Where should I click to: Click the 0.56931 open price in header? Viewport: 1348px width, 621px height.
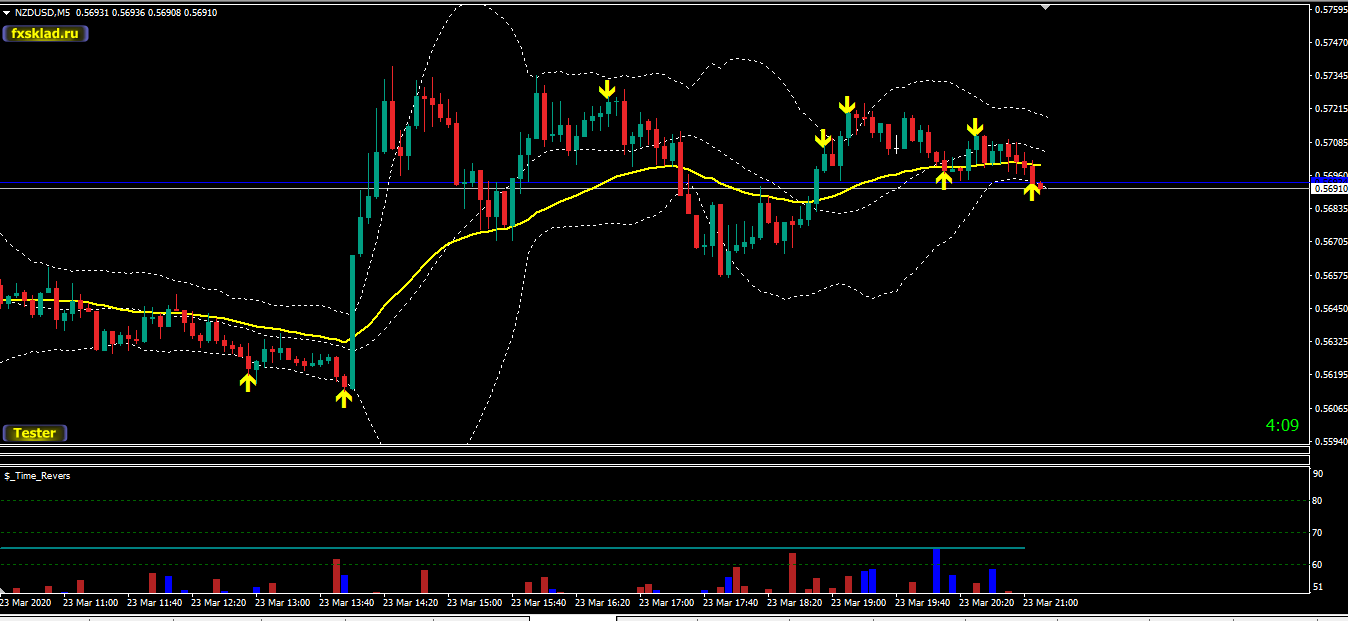(92, 13)
